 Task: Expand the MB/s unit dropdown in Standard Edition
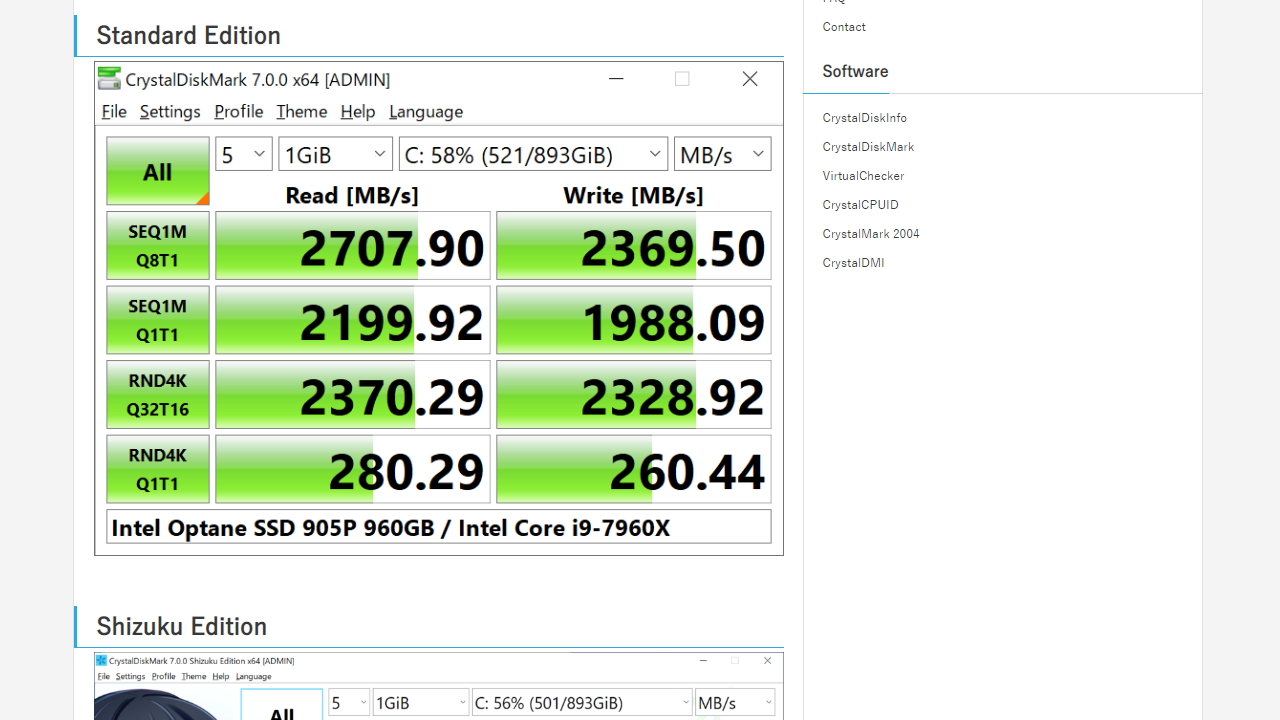click(x=722, y=154)
